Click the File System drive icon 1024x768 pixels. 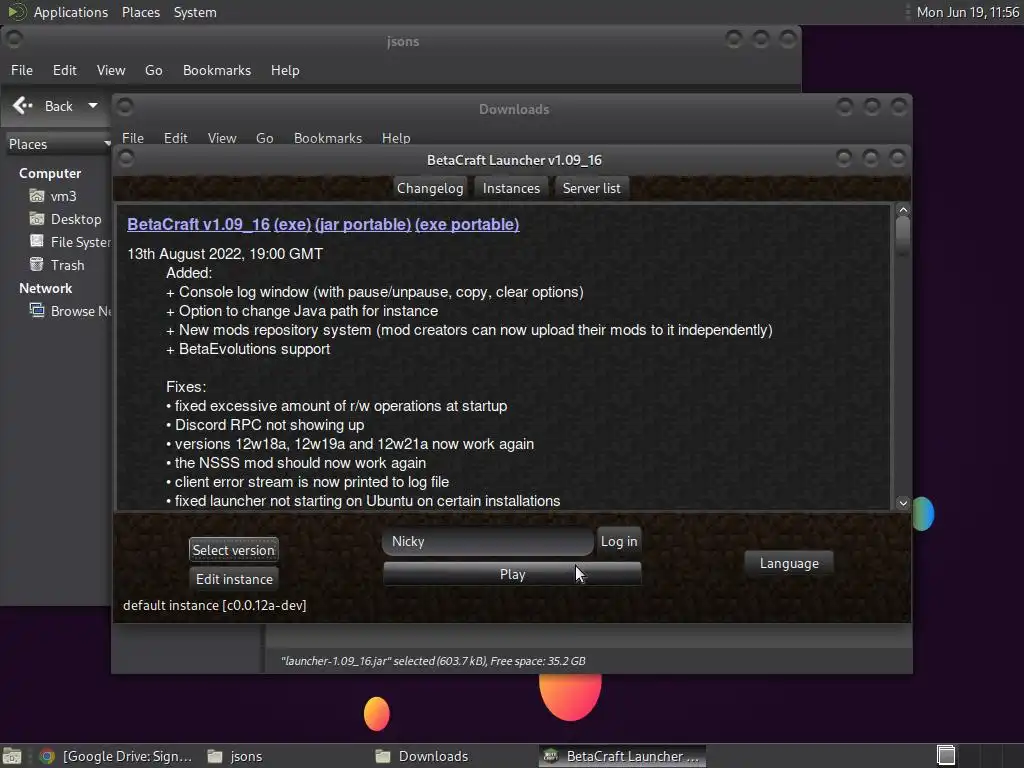pyautogui.click(x=37, y=242)
